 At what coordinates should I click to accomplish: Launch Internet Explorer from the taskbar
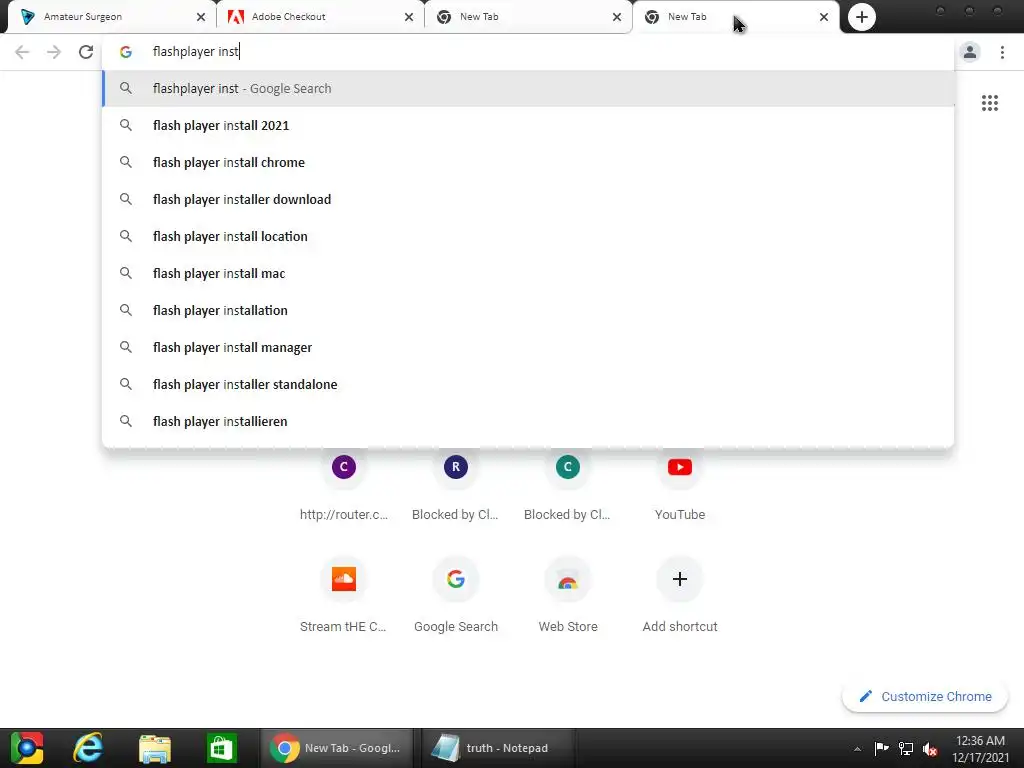(88, 748)
